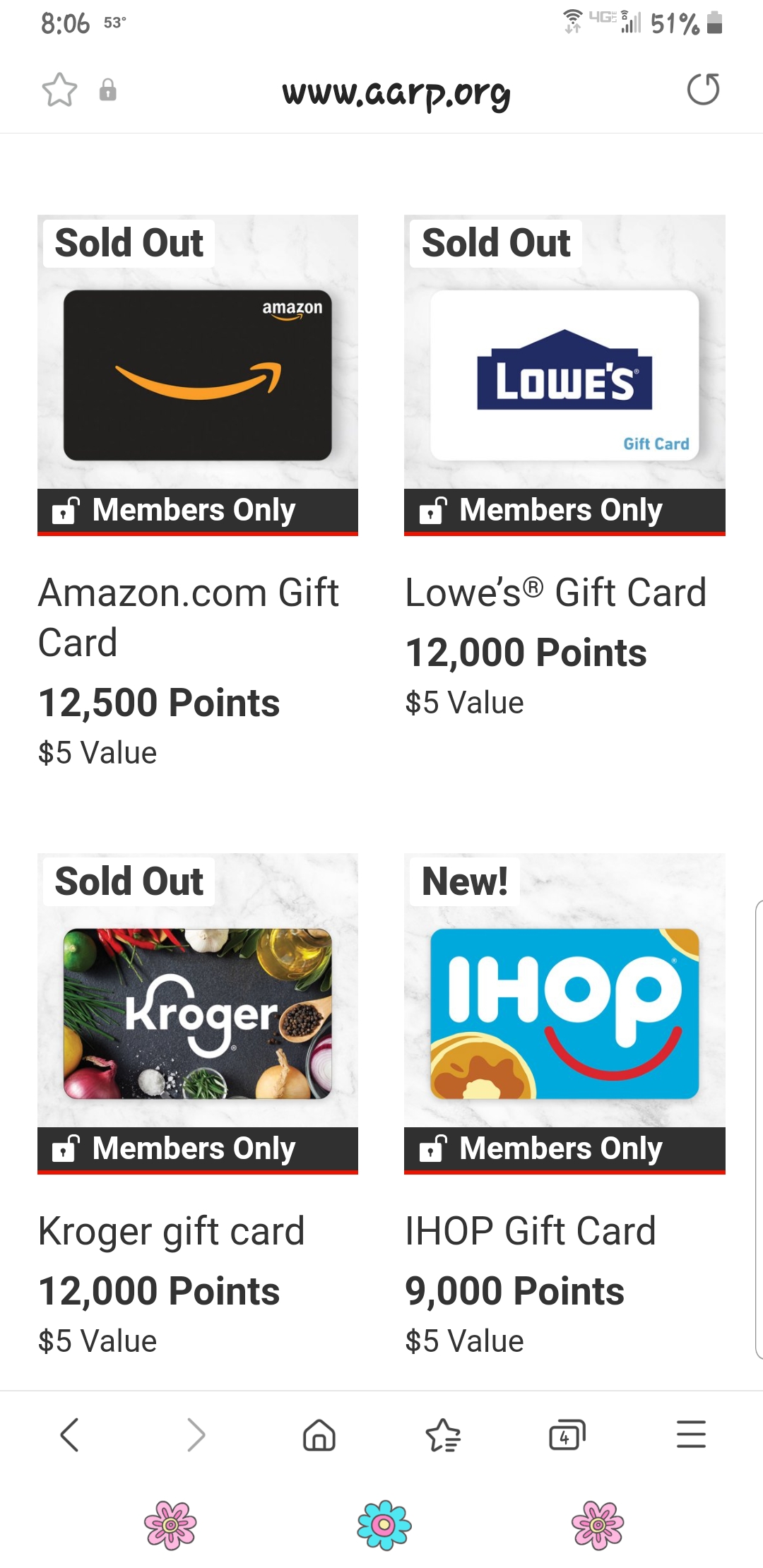Bookmark page with the star icon
763x1568 pixels.
[x=59, y=90]
